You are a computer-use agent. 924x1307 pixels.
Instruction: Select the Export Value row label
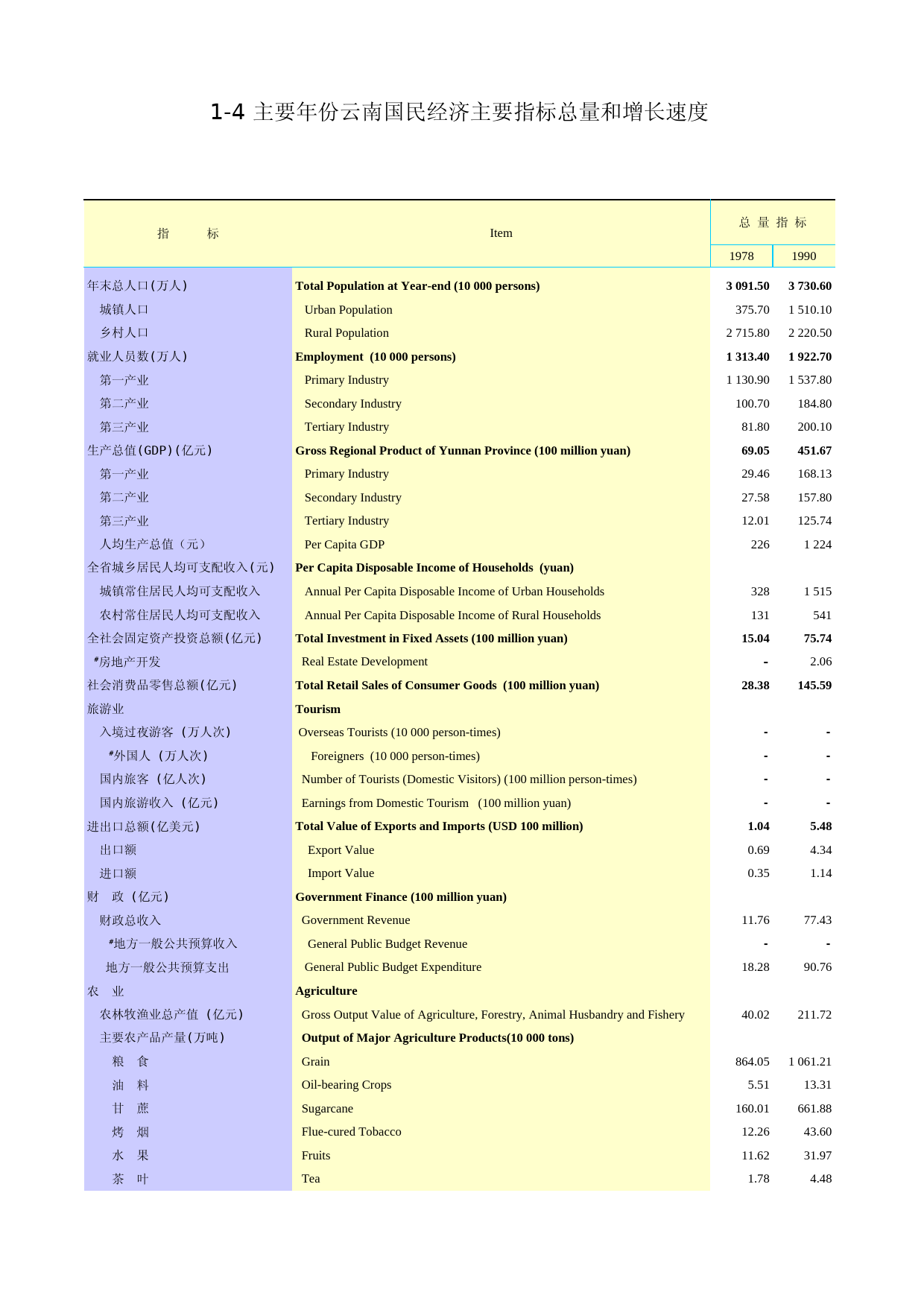click(x=341, y=850)
